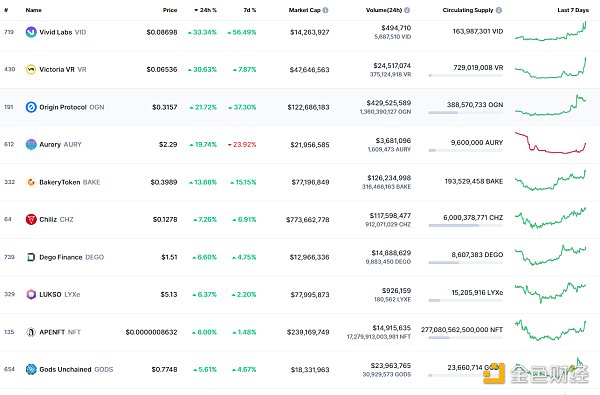The width and height of the screenshot is (600, 395).
Task: Open the Vivid Labs coin logo
Action: tap(31, 32)
